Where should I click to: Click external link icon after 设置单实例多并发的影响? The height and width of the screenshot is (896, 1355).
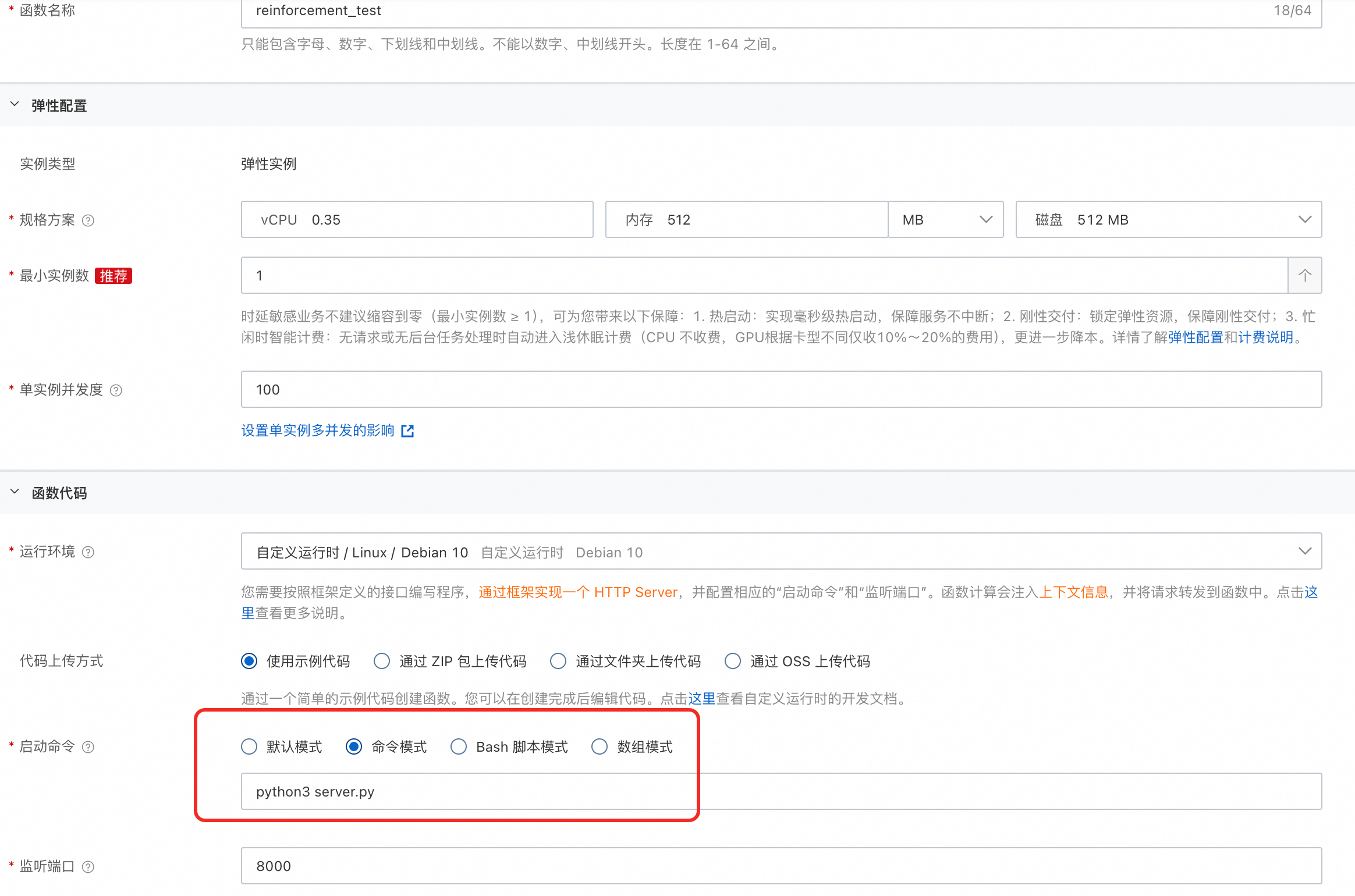[x=407, y=431]
